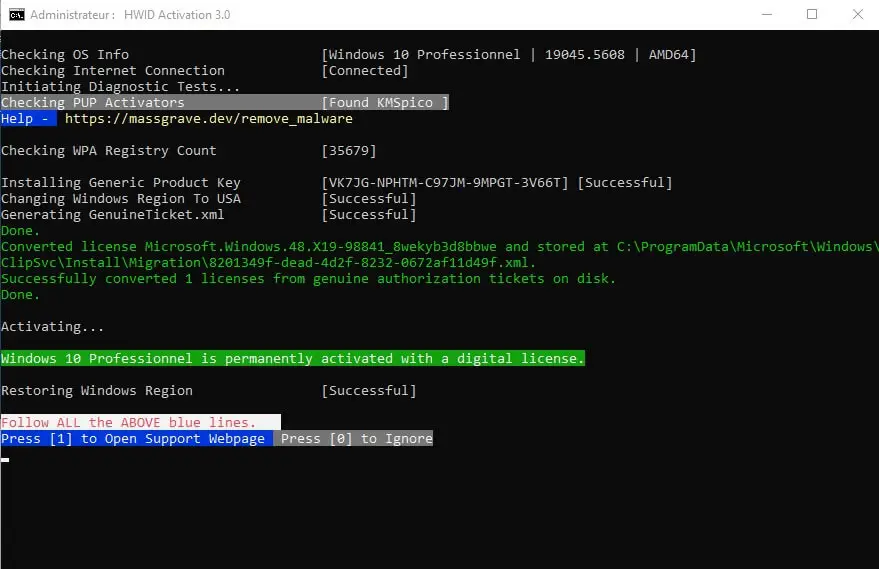Click the green permanently activated message
This screenshot has width=879, height=569.
pos(293,358)
